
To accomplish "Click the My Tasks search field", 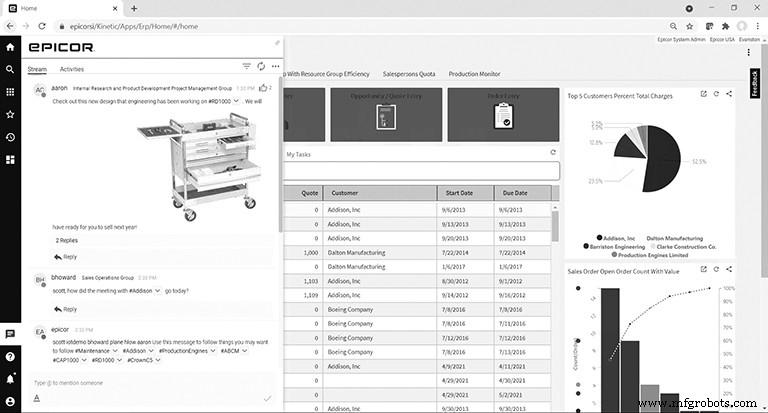I will [x=422, y=171].
